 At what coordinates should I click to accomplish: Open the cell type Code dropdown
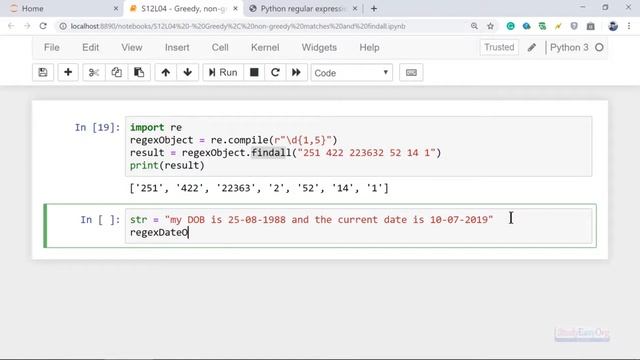[351, 73]
